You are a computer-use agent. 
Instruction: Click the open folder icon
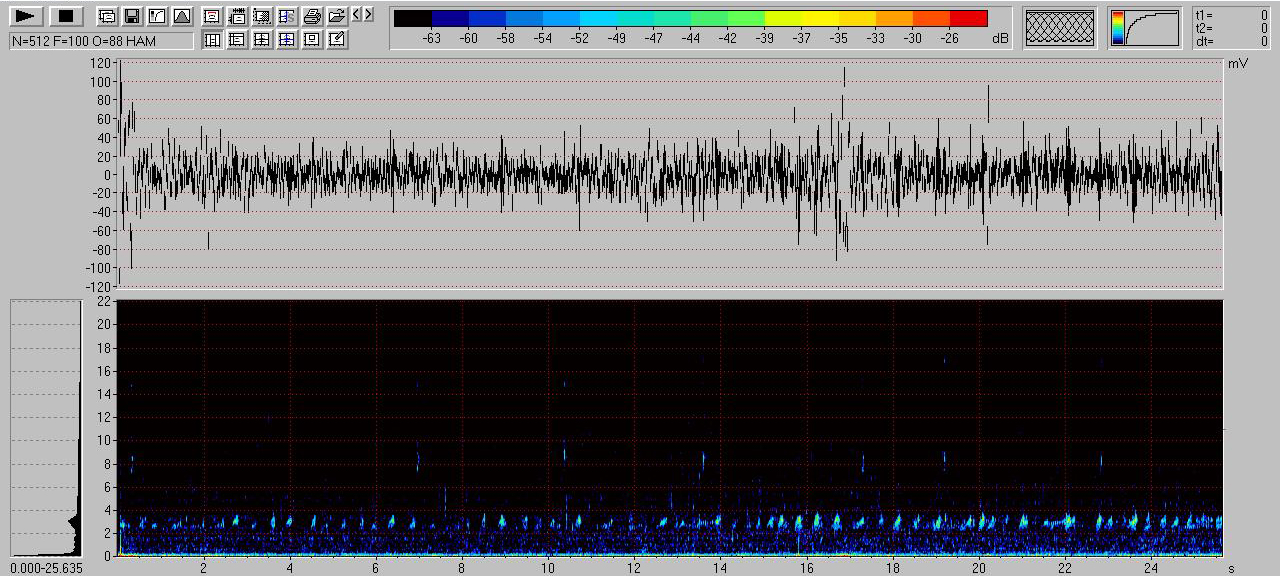click(x=337, y=16)
